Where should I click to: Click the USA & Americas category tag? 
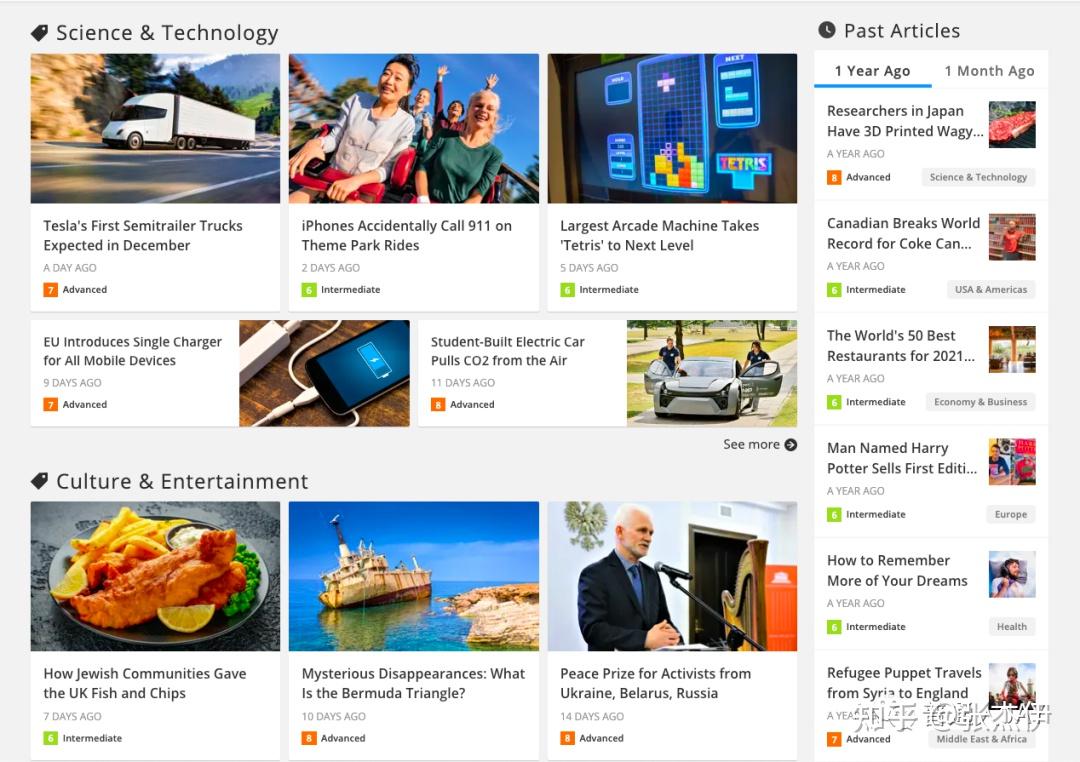coord(990,289)
